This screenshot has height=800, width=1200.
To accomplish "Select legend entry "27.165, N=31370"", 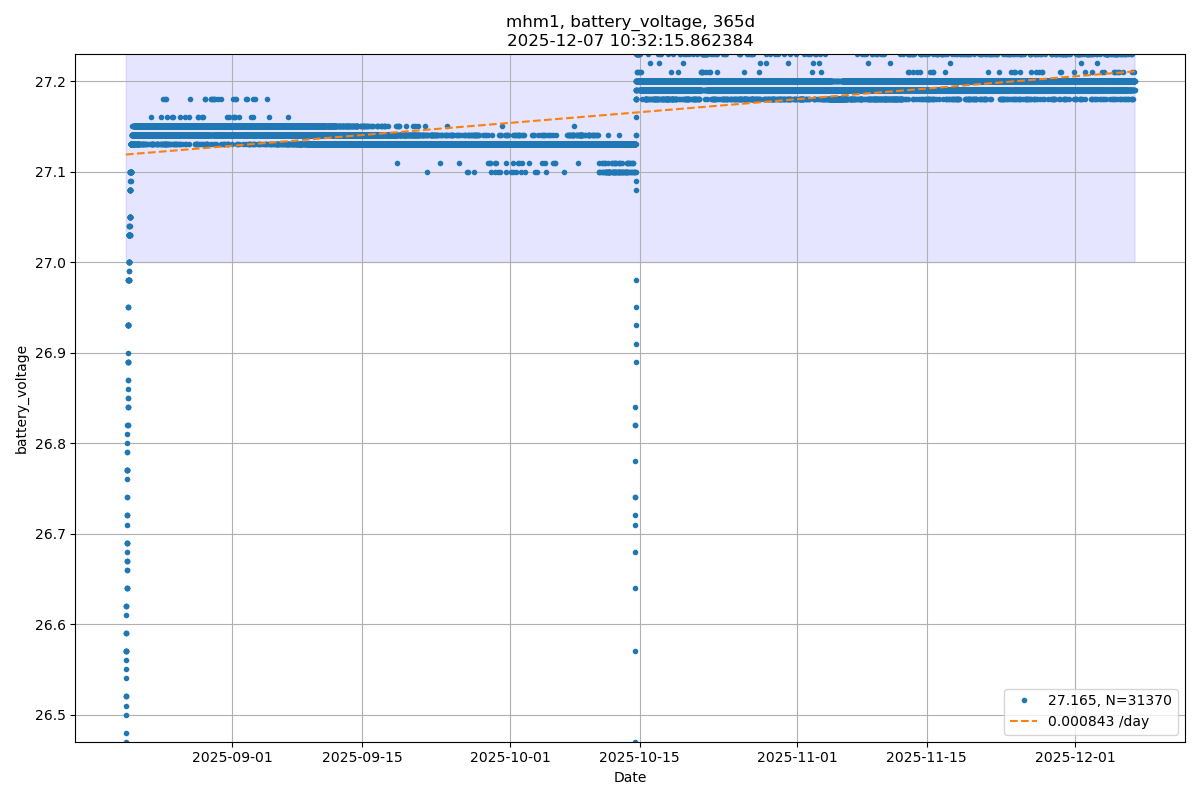I will point(1109,701).
